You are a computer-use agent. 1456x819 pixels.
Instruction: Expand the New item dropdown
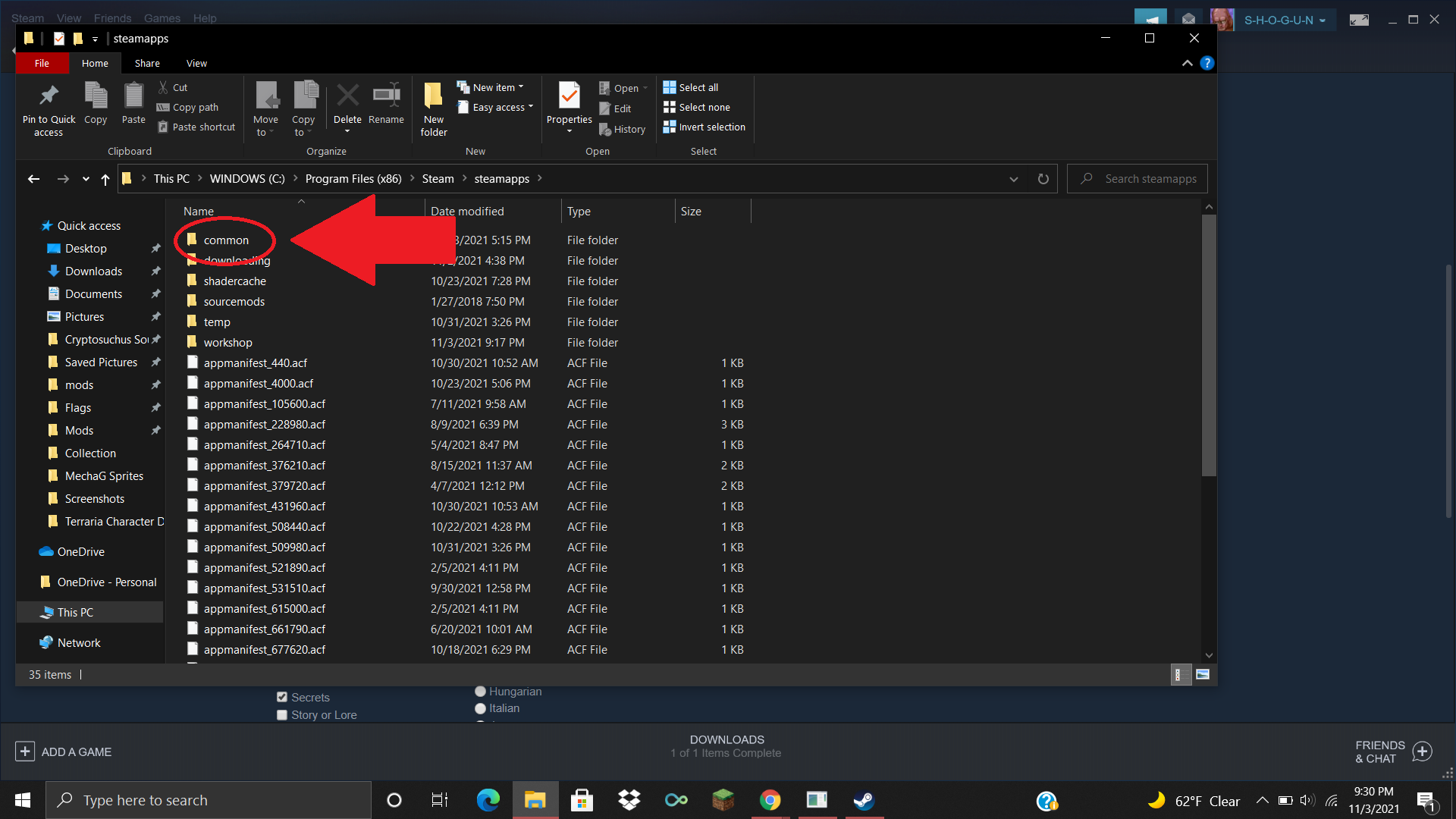[496, 88]
